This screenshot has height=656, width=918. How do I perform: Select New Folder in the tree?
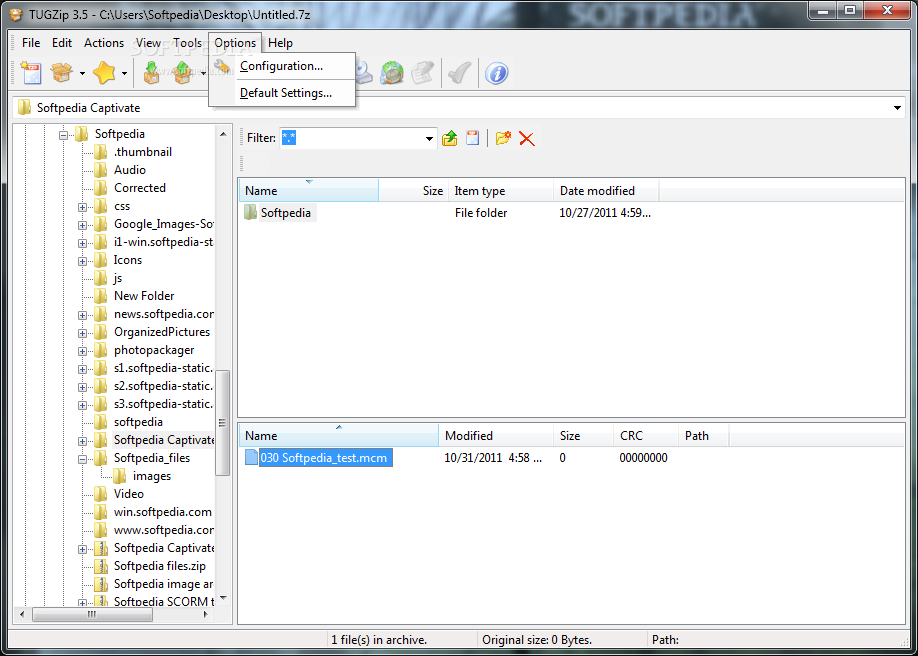[144, 296]
